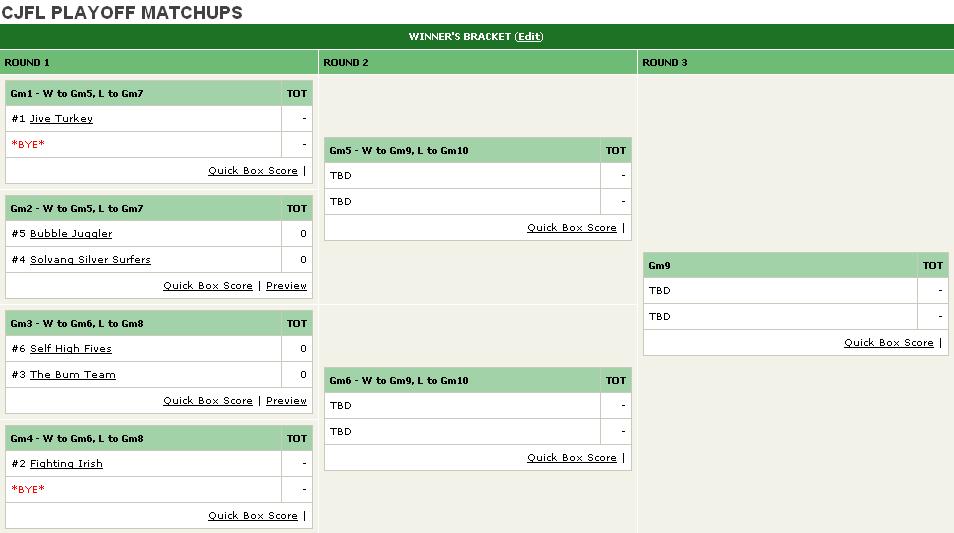The image size is (954, 533).
Task: View the Preview for Gm2
Action: (x=287, y=286)
